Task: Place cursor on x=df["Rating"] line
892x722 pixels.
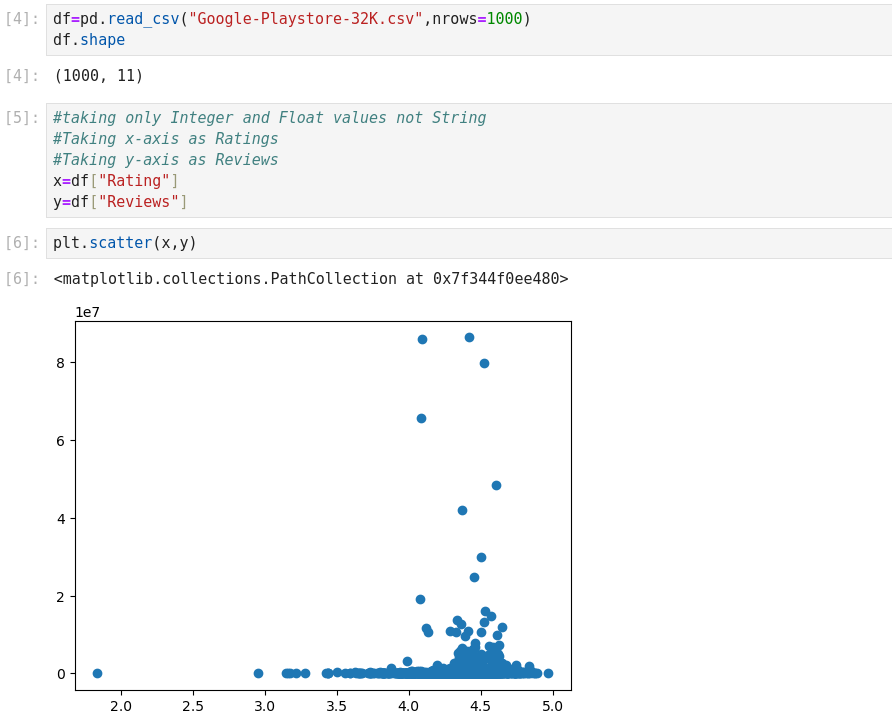Action: click(x=115, y=181)
